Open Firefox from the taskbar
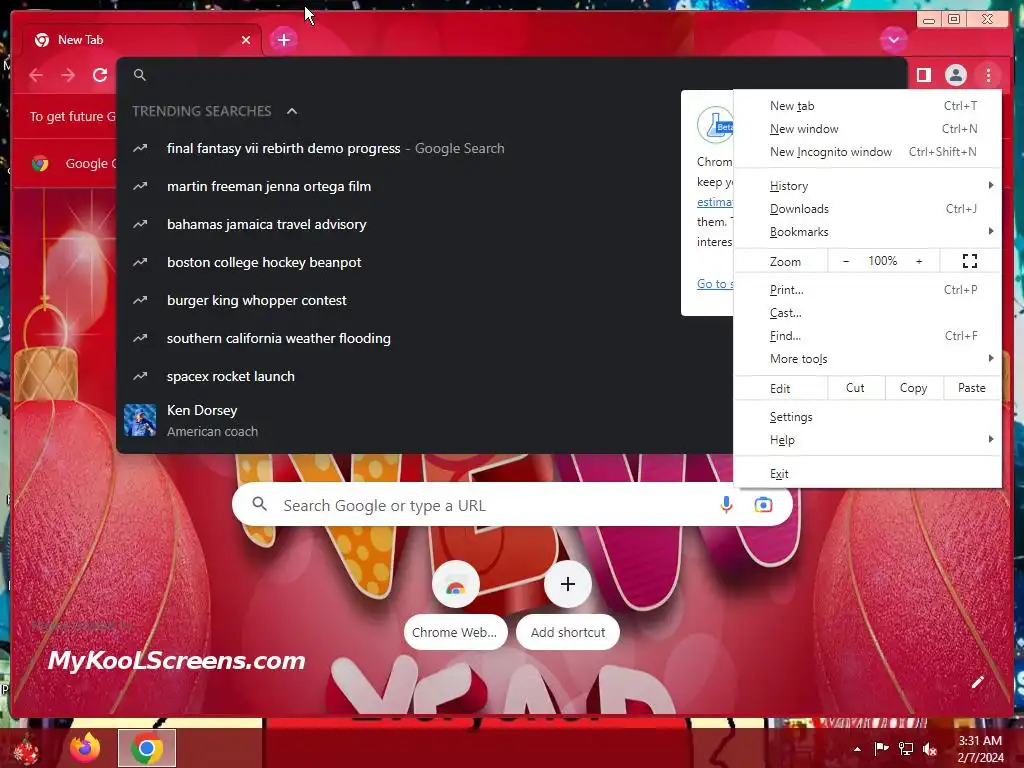The width and height of the screenshot is (1024, 768). 86,748
